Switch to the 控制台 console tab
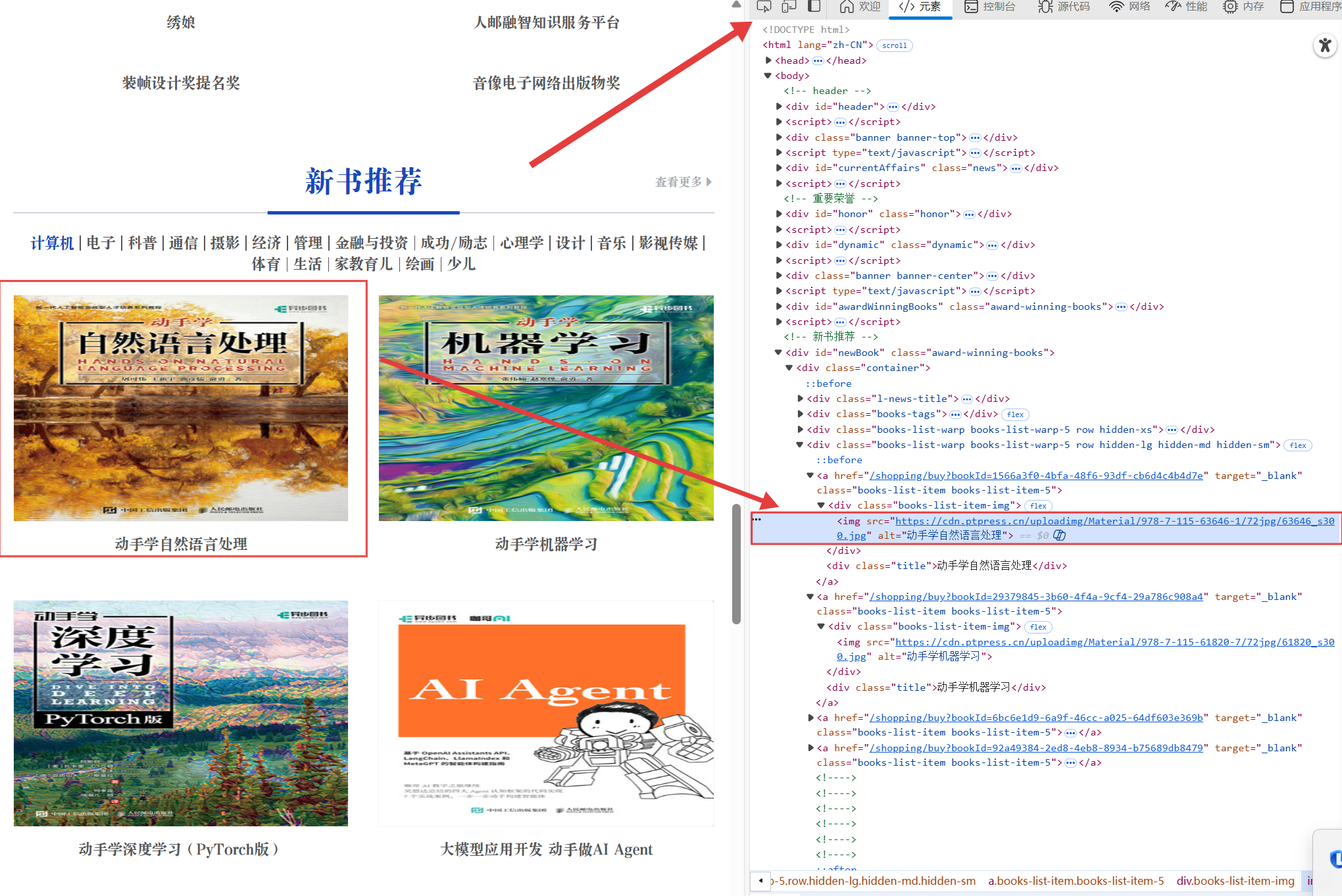Viewport: 1342px width, 896px height. click(x=990, y=7)
